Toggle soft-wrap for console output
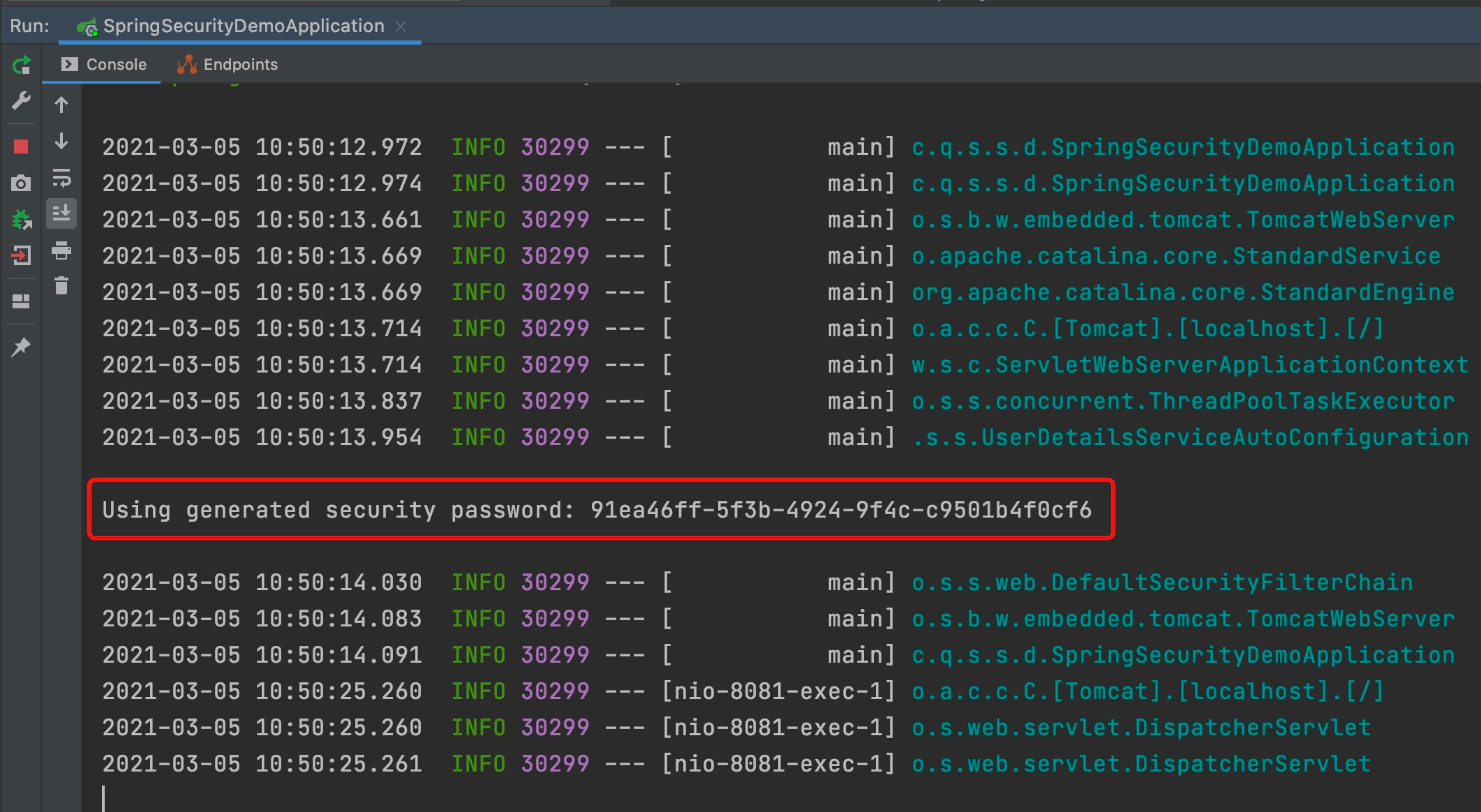This screenshot has width=1481, height=812. [x=61, y=179]
